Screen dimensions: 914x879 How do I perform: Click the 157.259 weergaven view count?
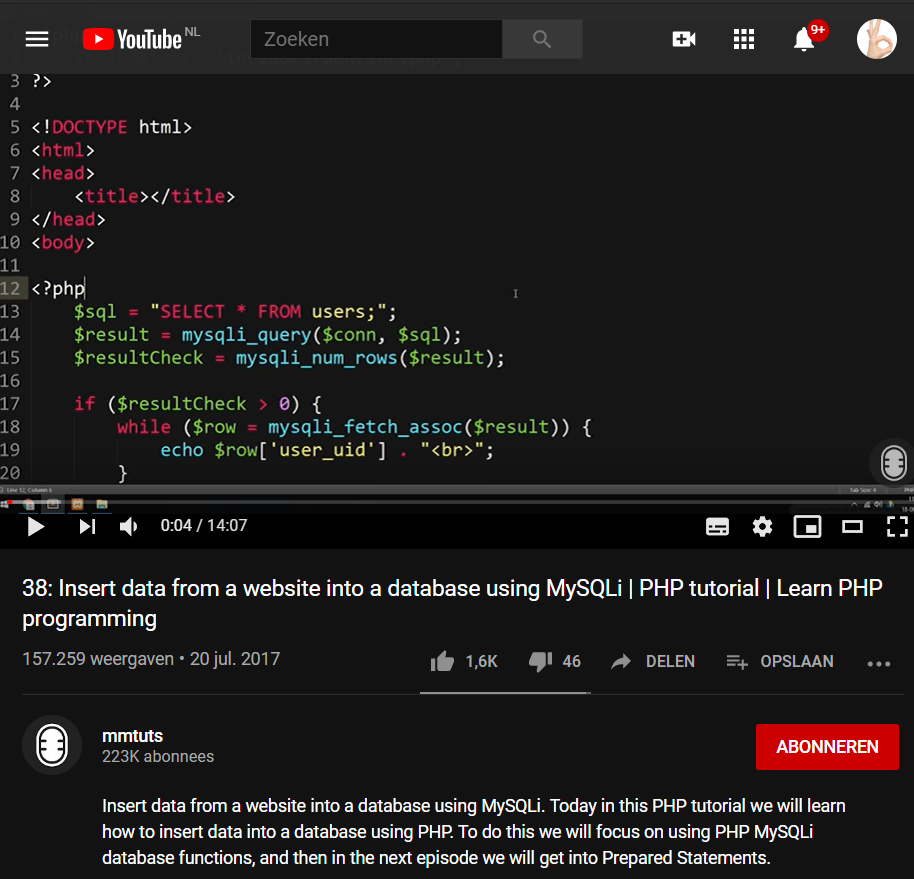tap(98, 659)
